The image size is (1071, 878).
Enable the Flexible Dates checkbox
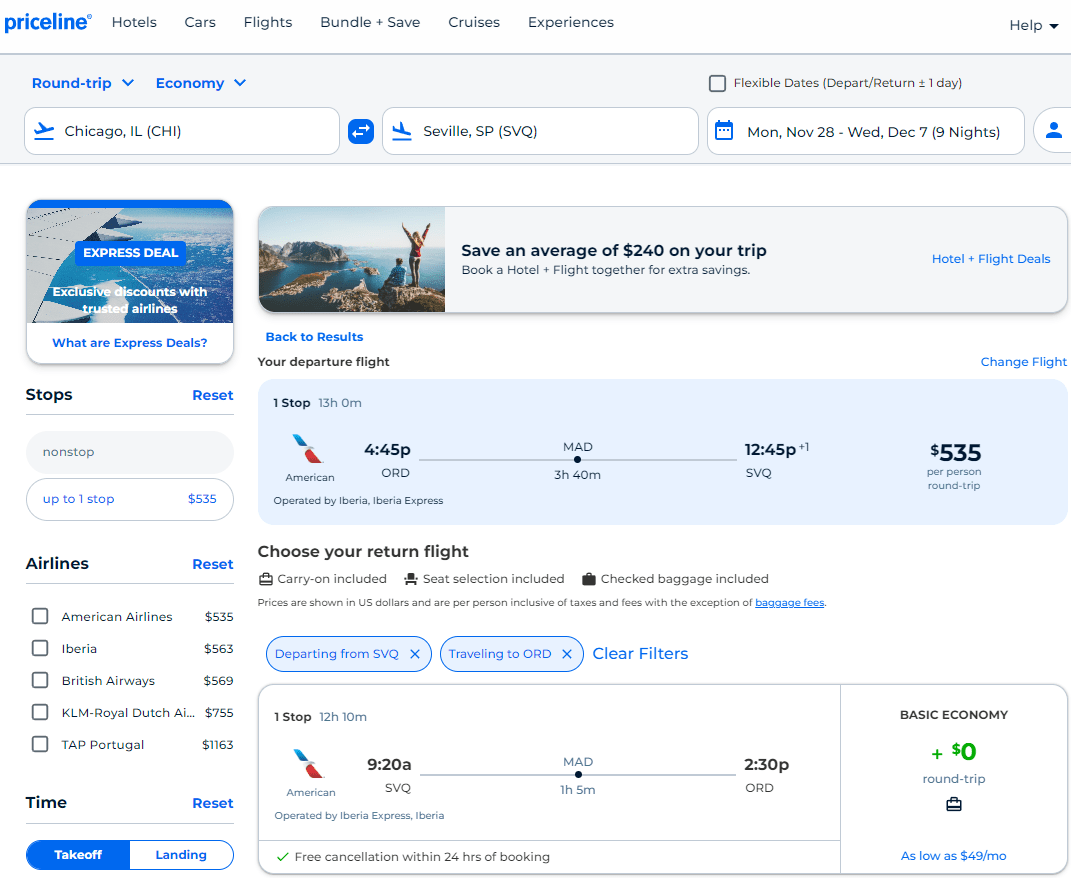717,83
